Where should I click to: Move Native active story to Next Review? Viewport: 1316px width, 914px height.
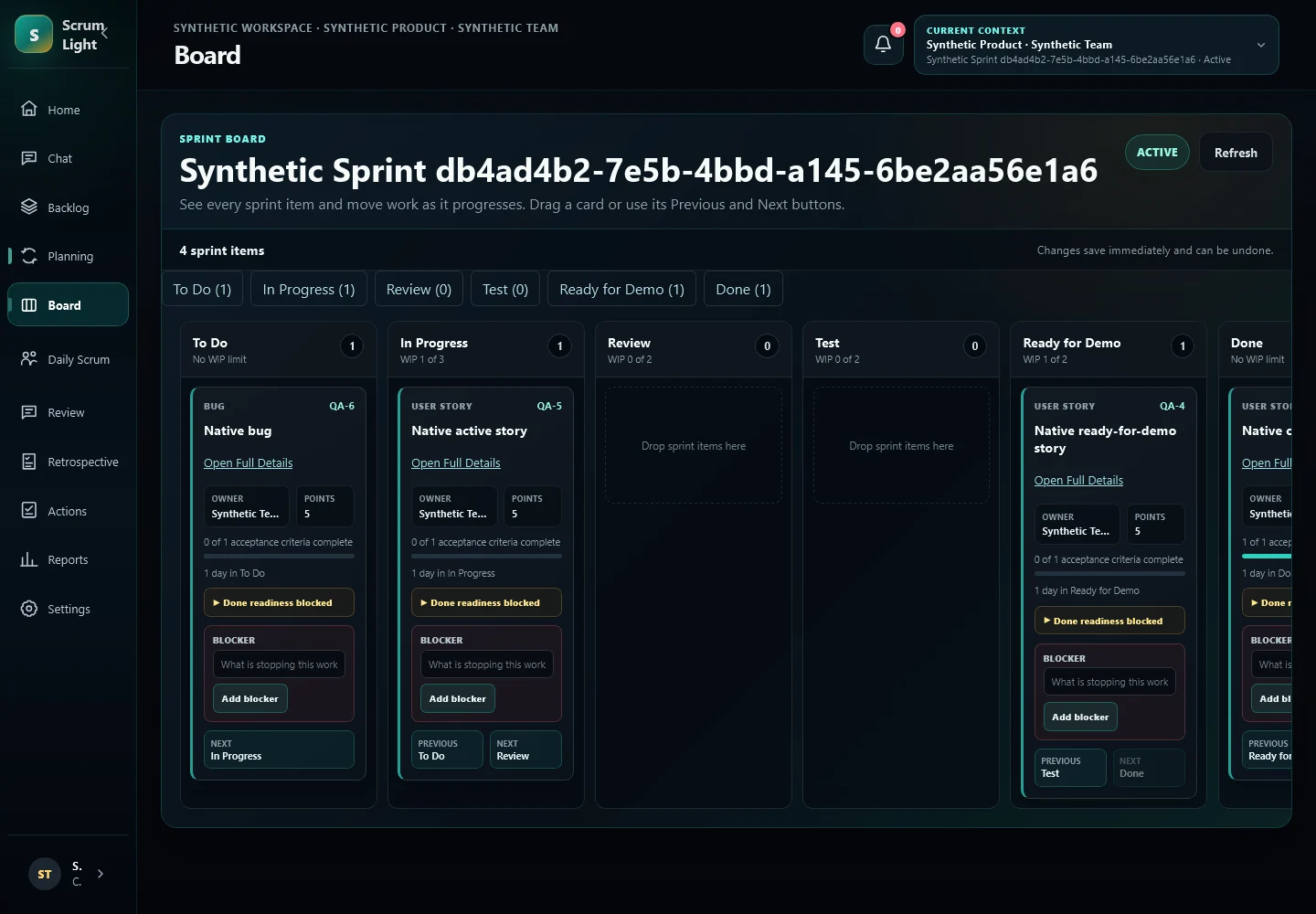(x=525, y=749)
